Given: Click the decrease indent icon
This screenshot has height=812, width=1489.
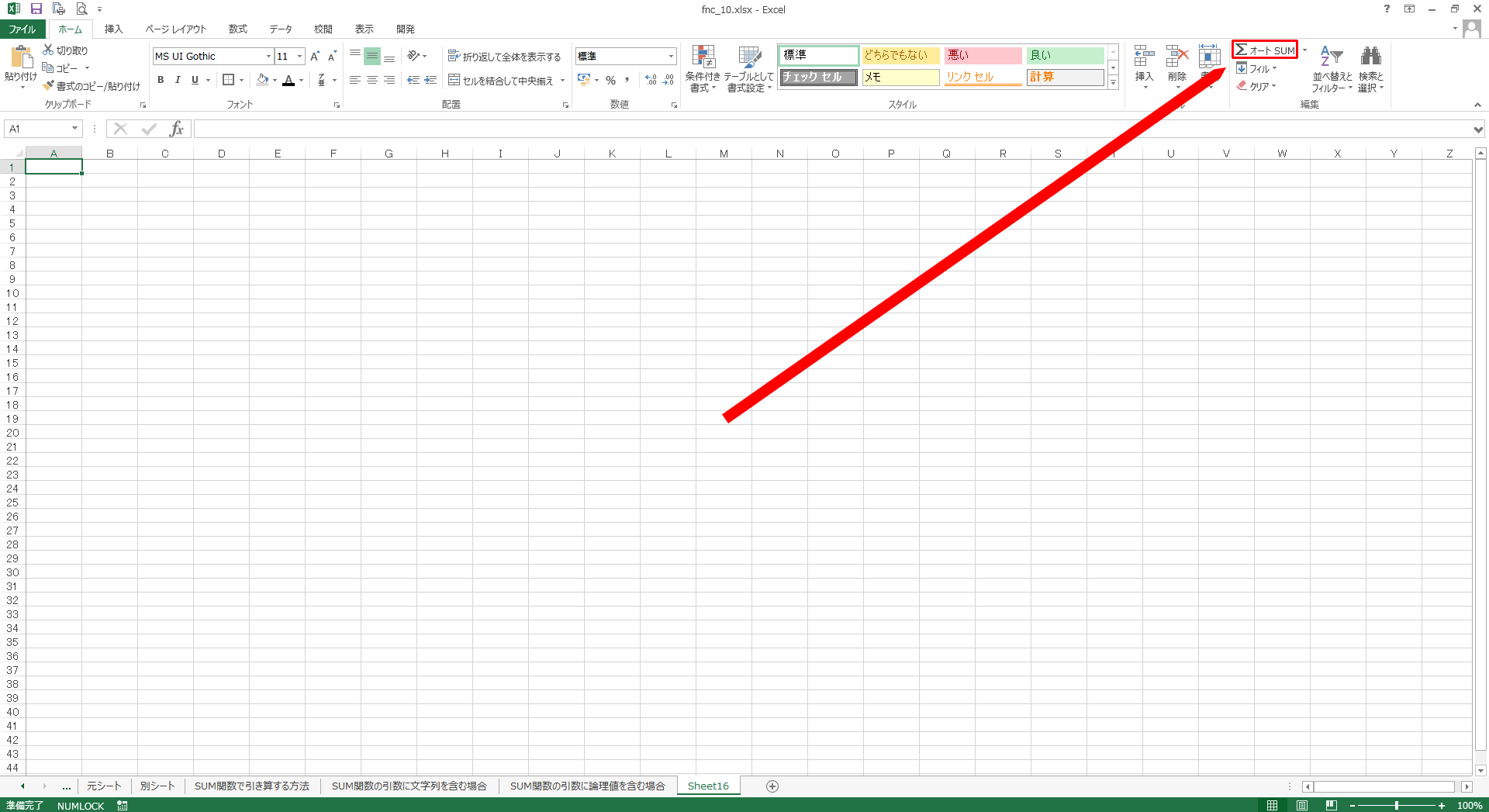Looking at the screenshot, I should (413, 80).
